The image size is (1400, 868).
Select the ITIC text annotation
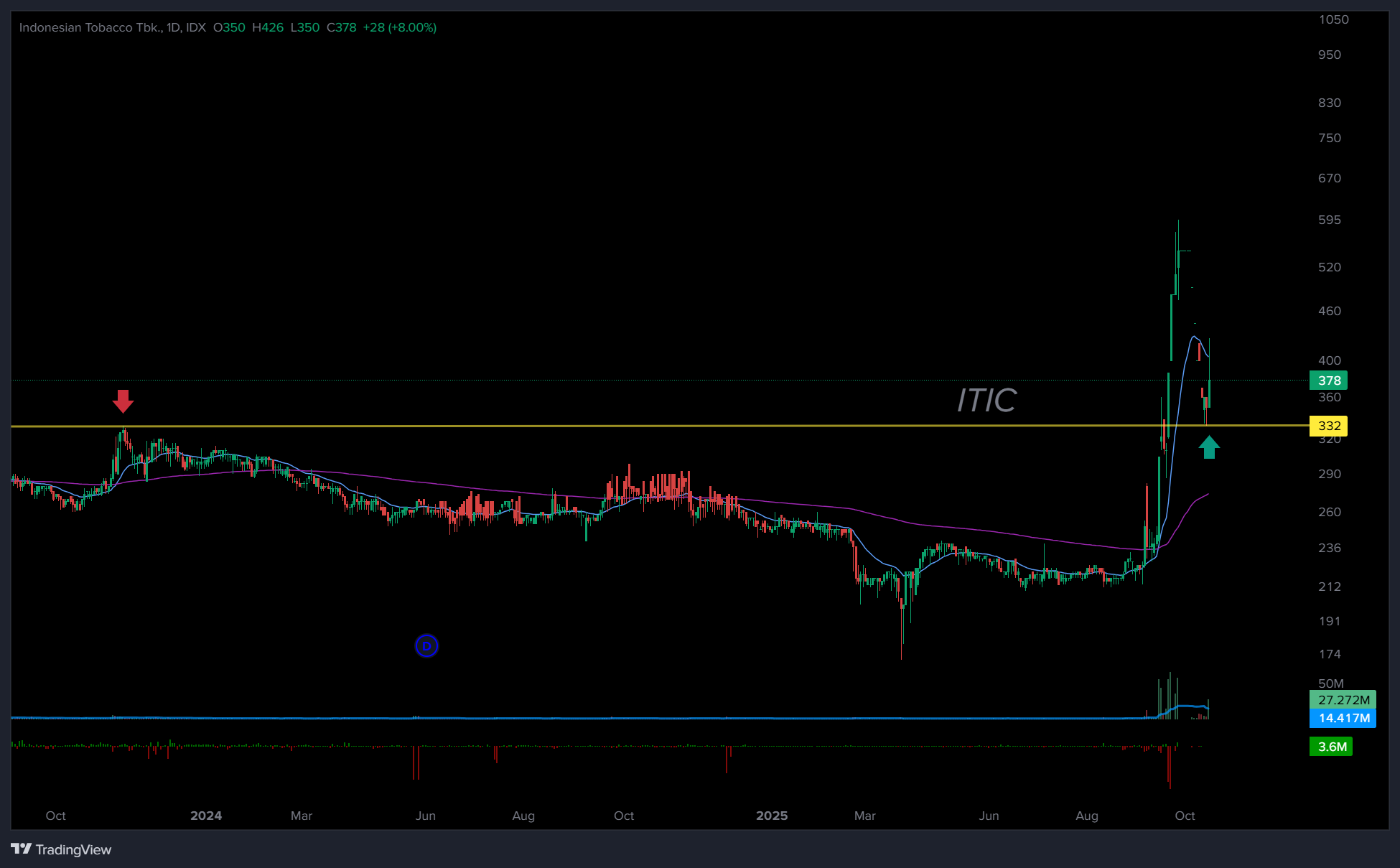point(986,401)
